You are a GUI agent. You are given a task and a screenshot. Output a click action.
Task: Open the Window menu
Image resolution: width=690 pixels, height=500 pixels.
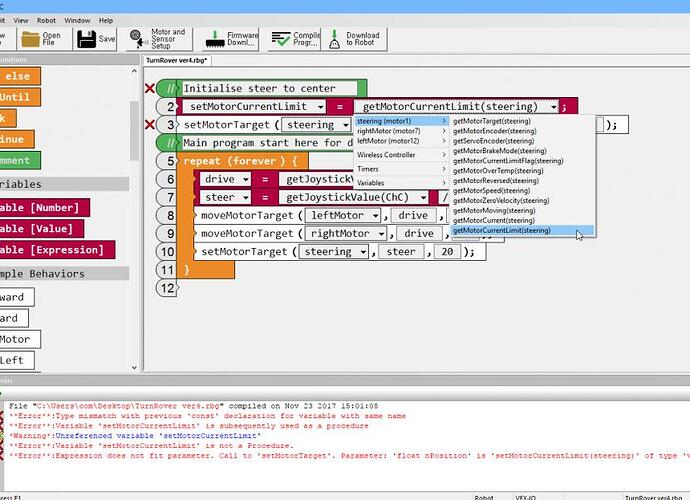[x=77, y=21]
